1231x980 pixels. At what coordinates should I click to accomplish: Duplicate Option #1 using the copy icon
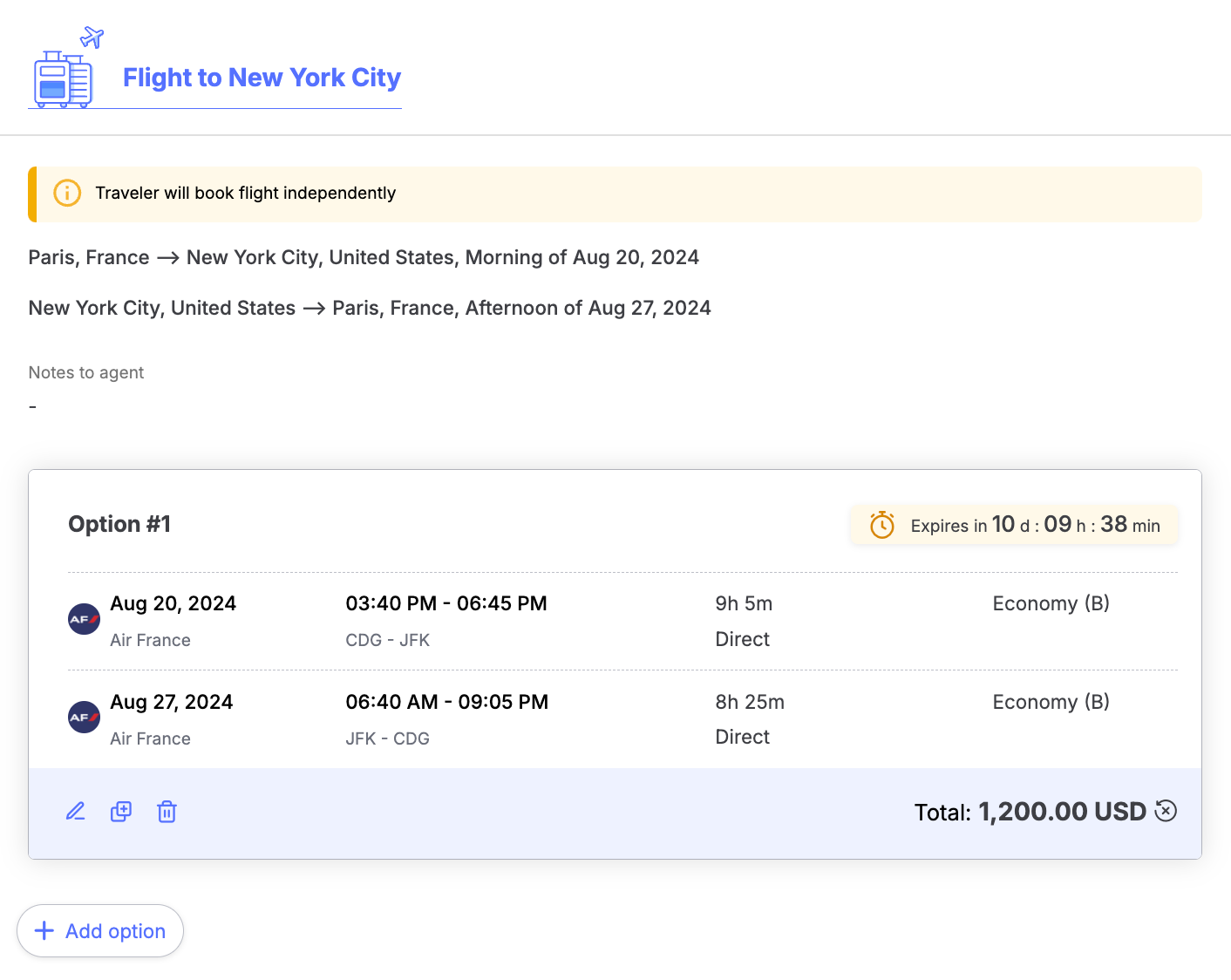(121, 812)
